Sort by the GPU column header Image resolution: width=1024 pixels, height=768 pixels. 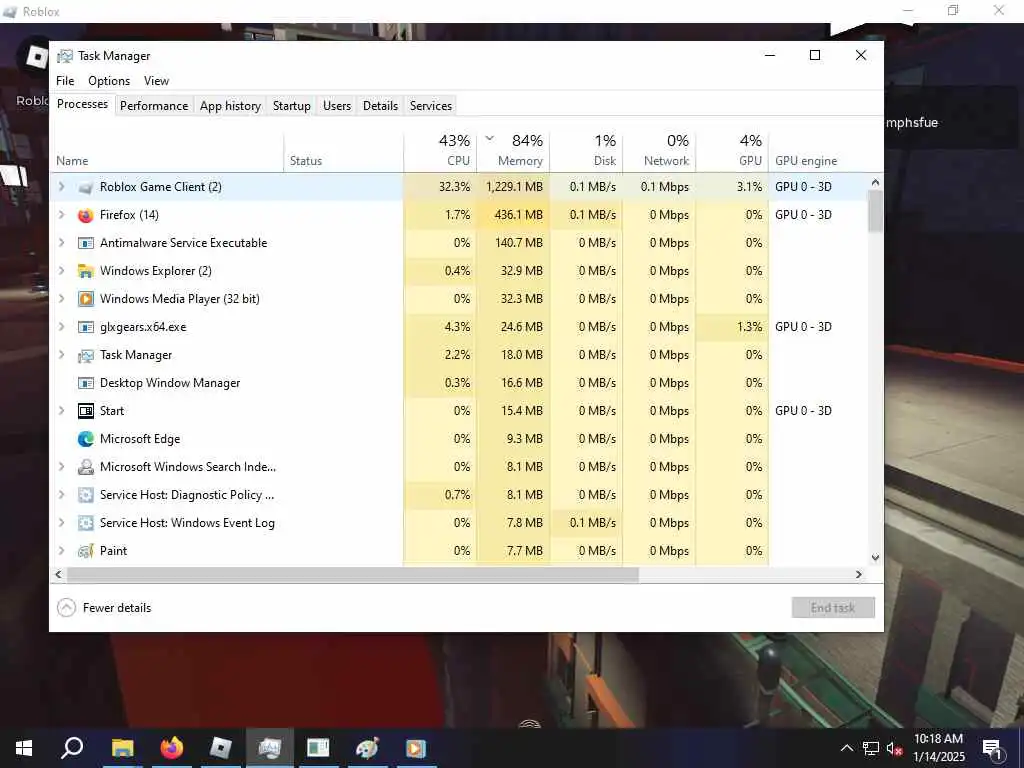[733, 151]
